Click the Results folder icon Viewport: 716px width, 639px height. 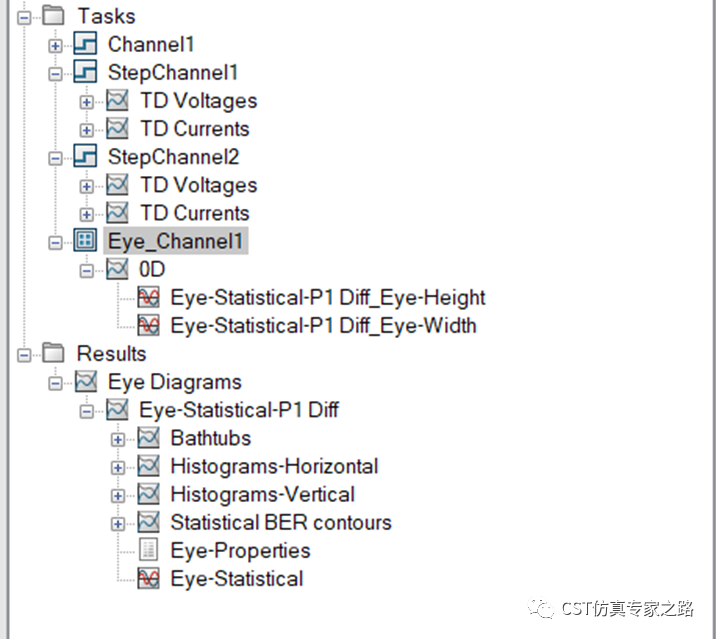(x=54, y=354)
